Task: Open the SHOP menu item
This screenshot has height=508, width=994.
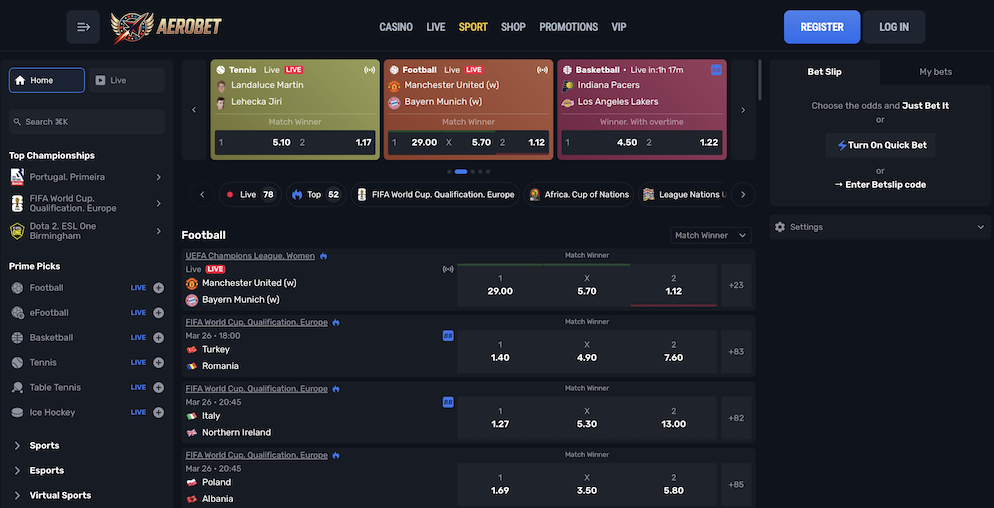Action: tap(513, 27)
